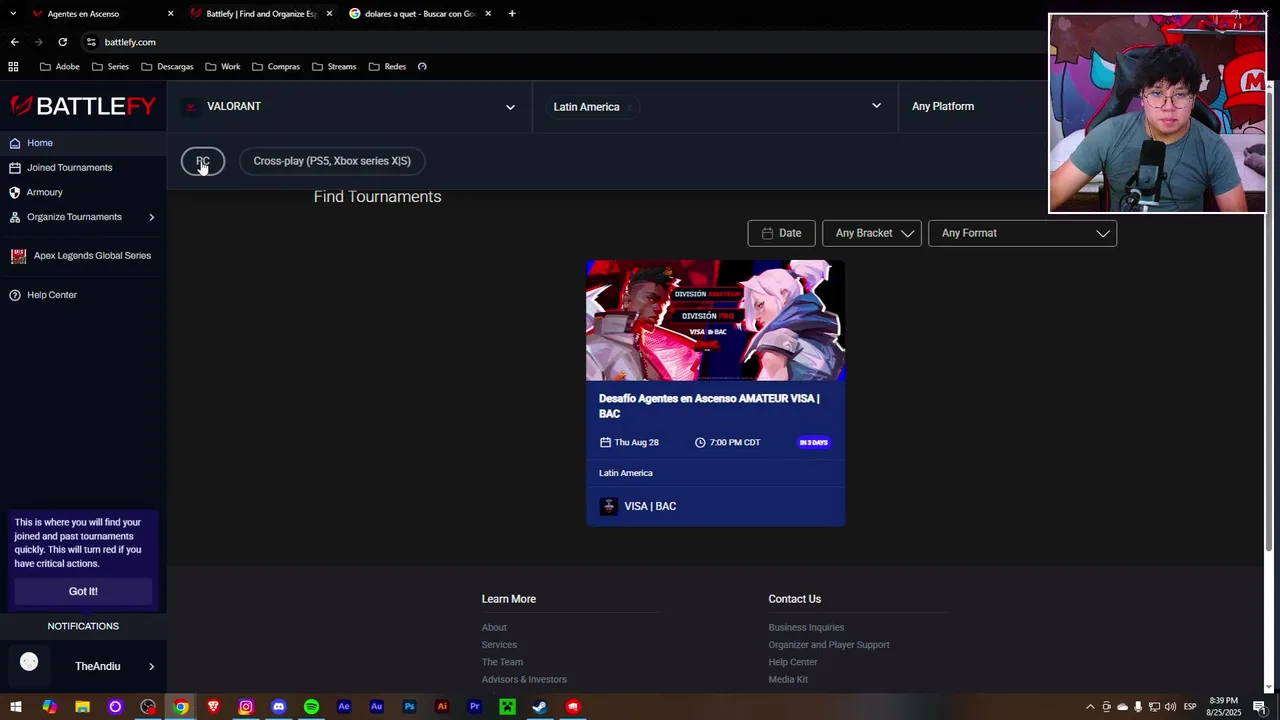Select the PC platform filter chip
Viewport: 1280px width, 720px height.
pos(203,161)
